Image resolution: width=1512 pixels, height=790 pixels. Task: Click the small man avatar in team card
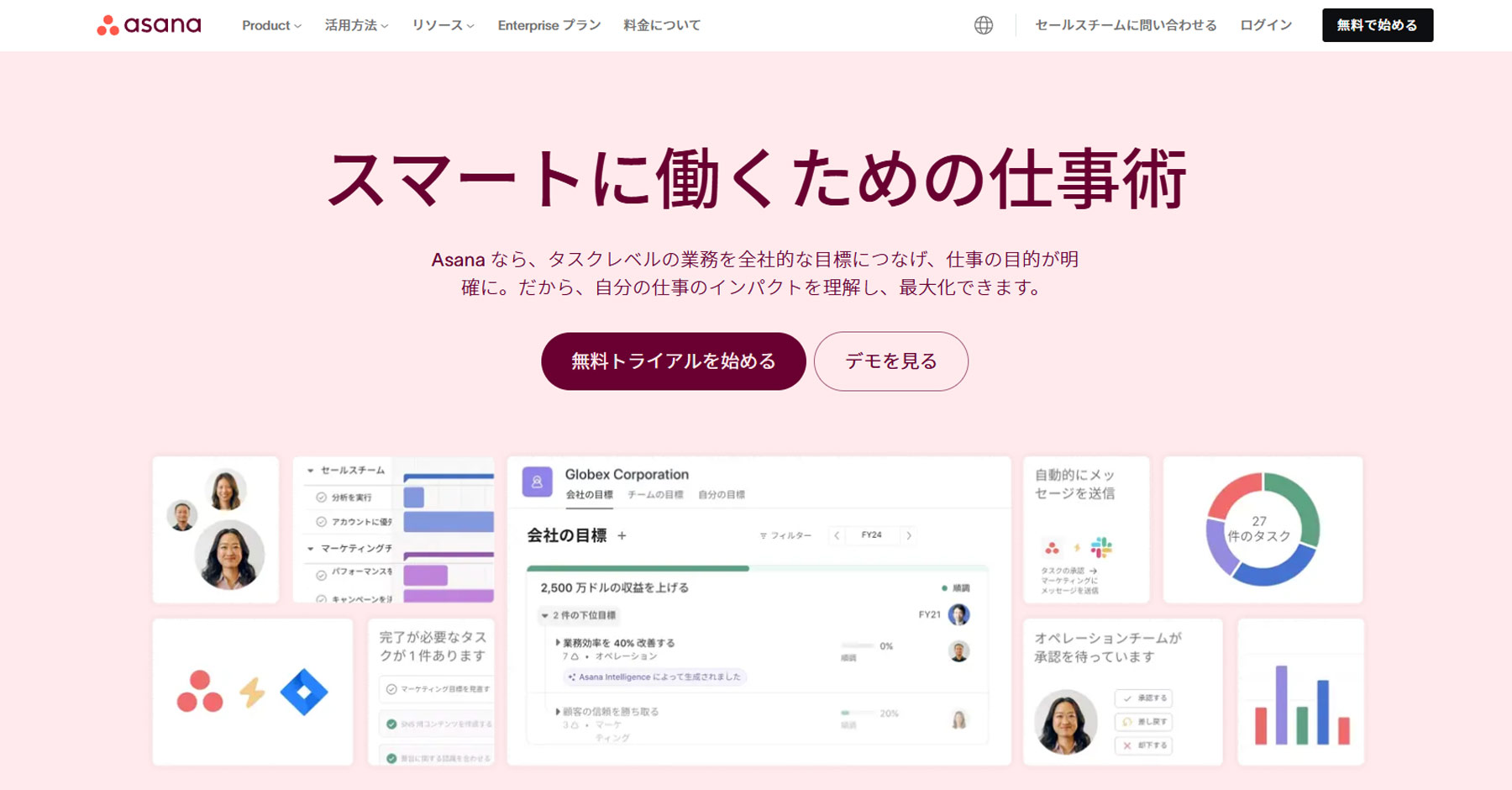tap(182, 515)
